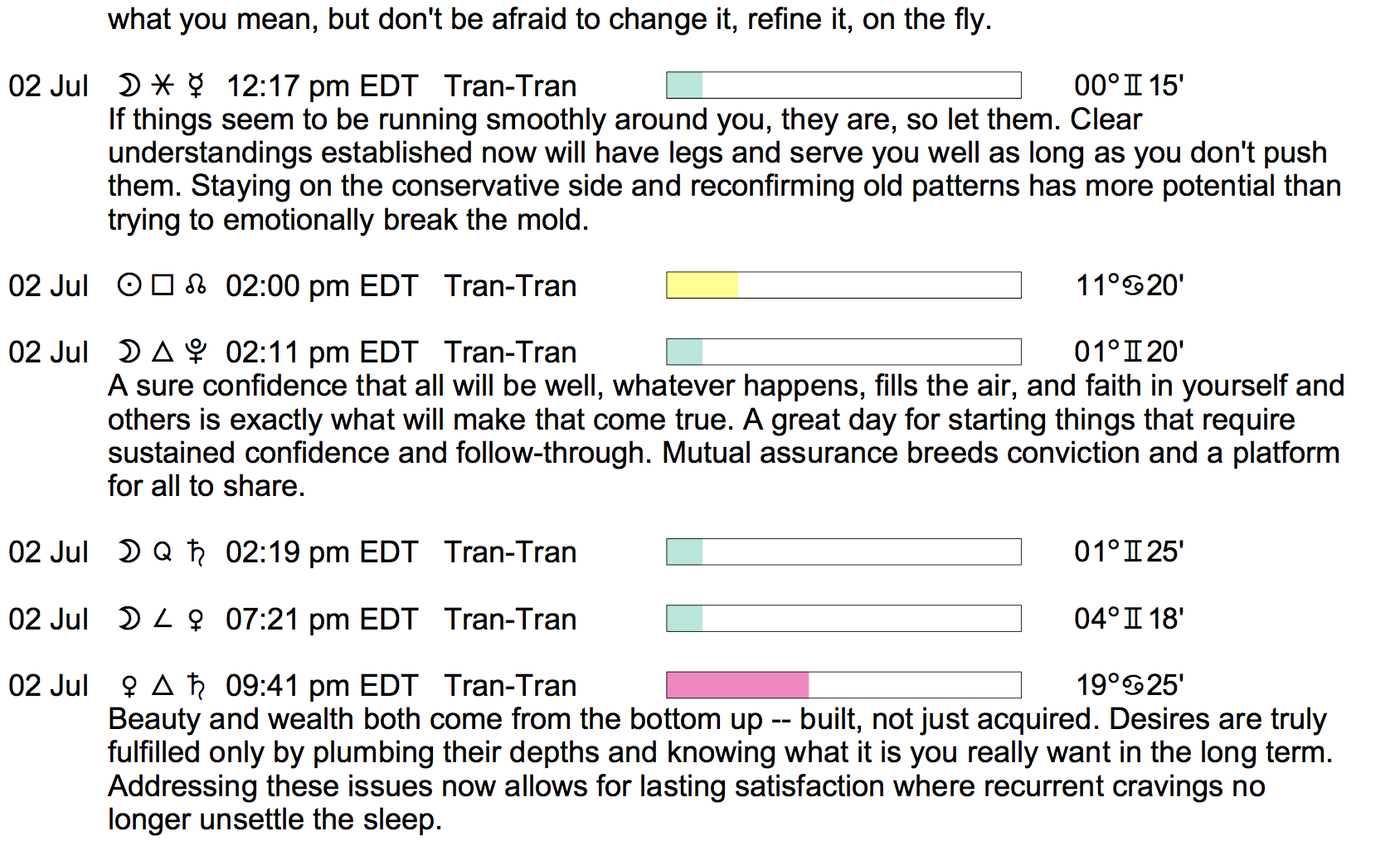Select the Saturn glyph in the 02:19 pm row
Screen dimensions: 1400x841
[196, 552]
